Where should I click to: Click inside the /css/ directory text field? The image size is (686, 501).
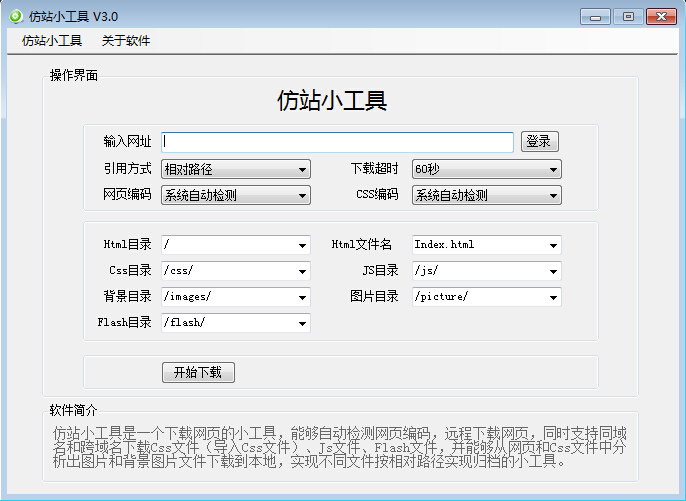point(227,271)
